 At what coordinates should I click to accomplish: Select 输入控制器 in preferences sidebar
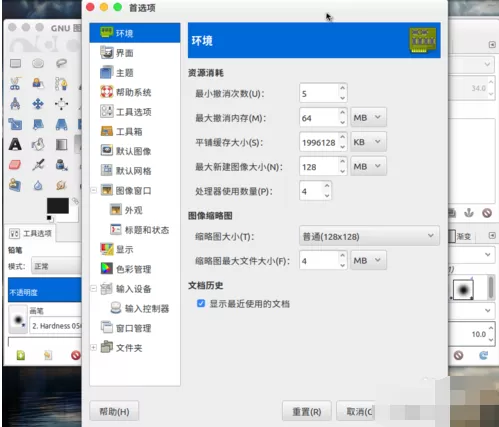coord(135,308)
